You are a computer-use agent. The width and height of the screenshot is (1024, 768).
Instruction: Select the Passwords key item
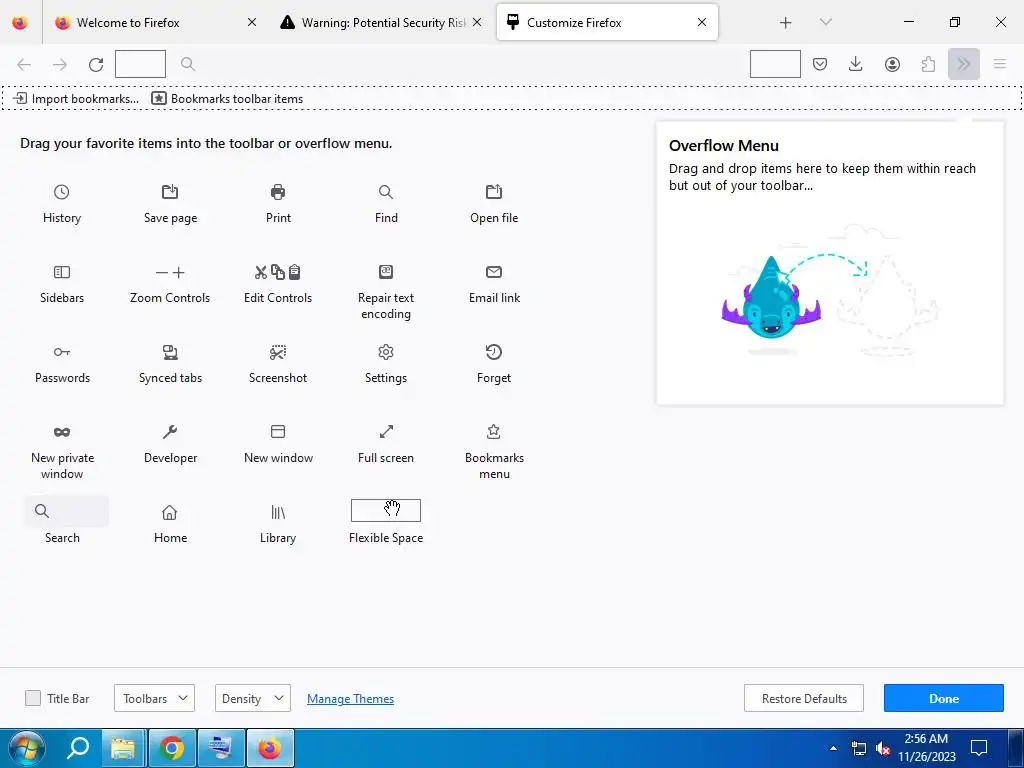tap(61, 364)
